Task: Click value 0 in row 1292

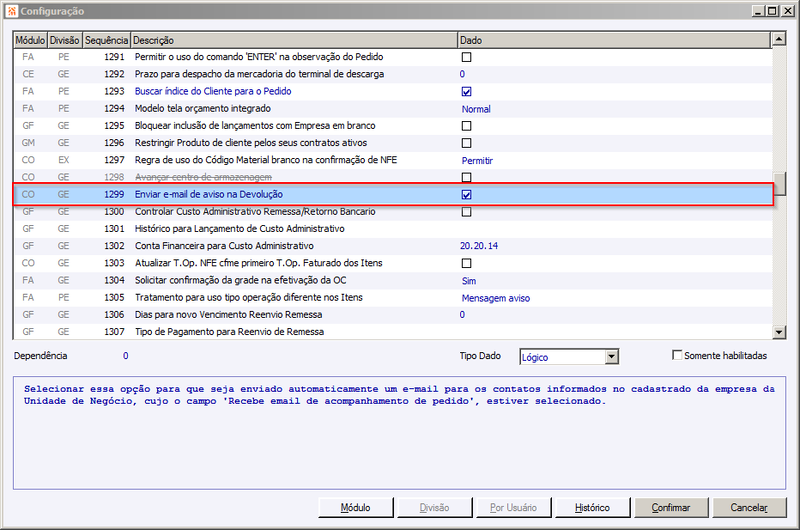Action: [x=462, y=74]
